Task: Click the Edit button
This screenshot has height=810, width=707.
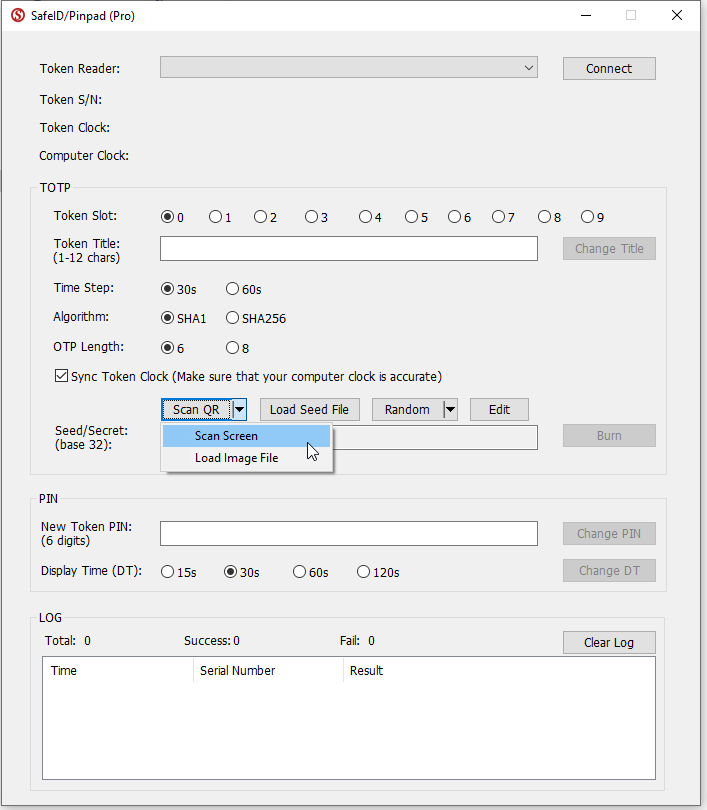Action: 498,409
